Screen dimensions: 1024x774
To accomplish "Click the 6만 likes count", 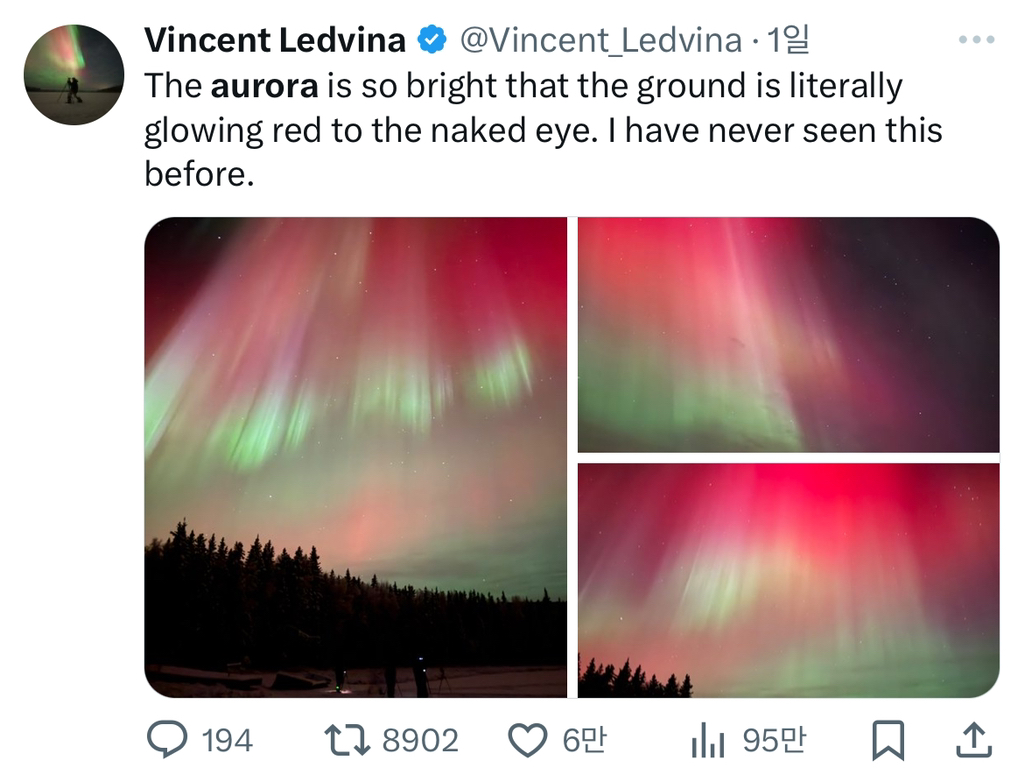I will coord(584,741).
